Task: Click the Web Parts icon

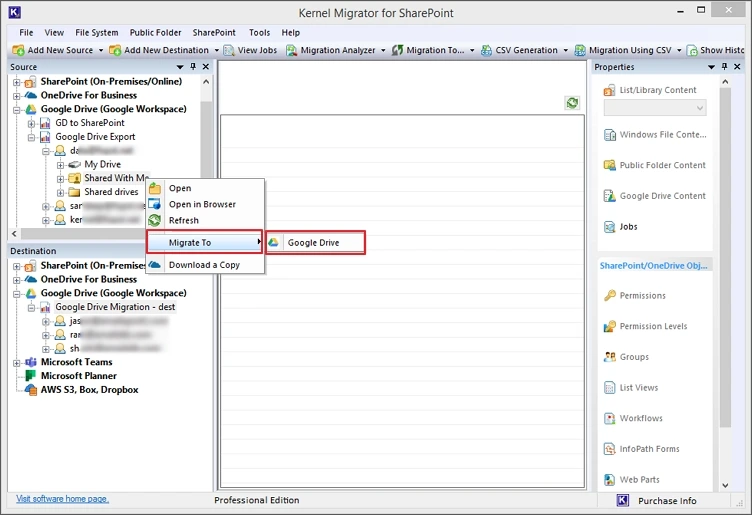Action: (609, 480)
